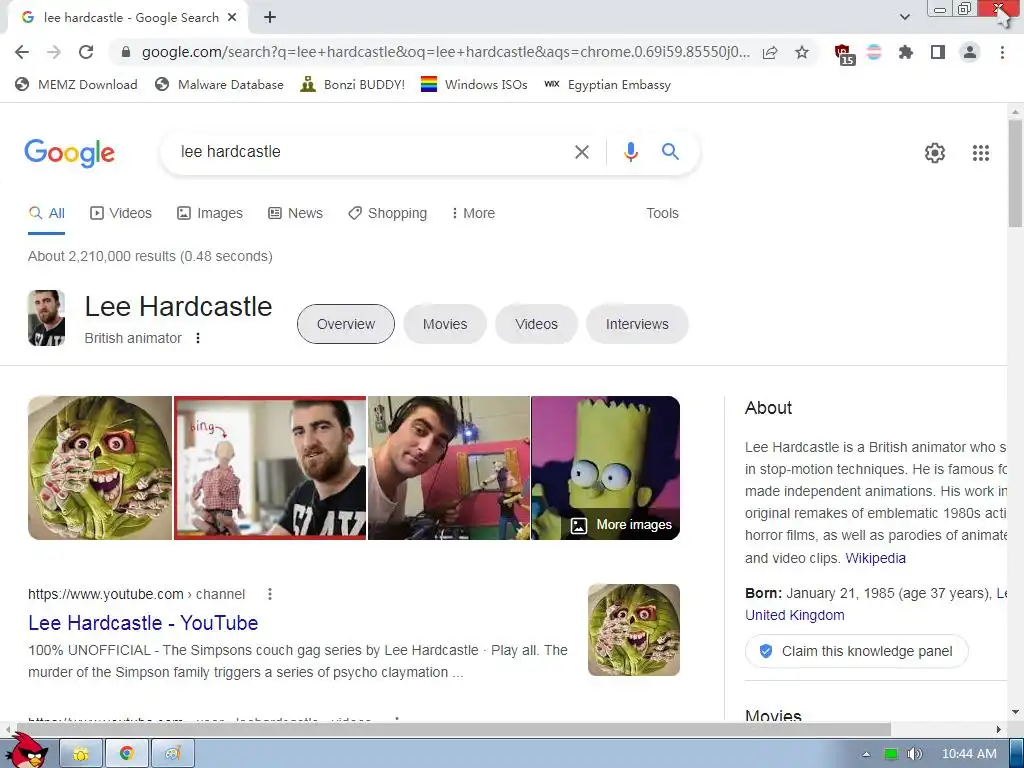Viewport: 1024px width, 768px height.
Task: Open the search Tools options
Action: (662, 214)
